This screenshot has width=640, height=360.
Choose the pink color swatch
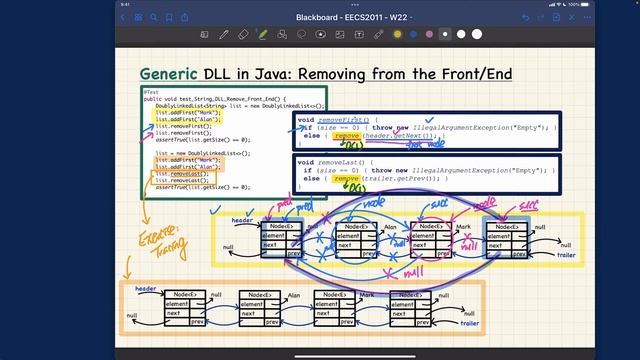point(429,35)
